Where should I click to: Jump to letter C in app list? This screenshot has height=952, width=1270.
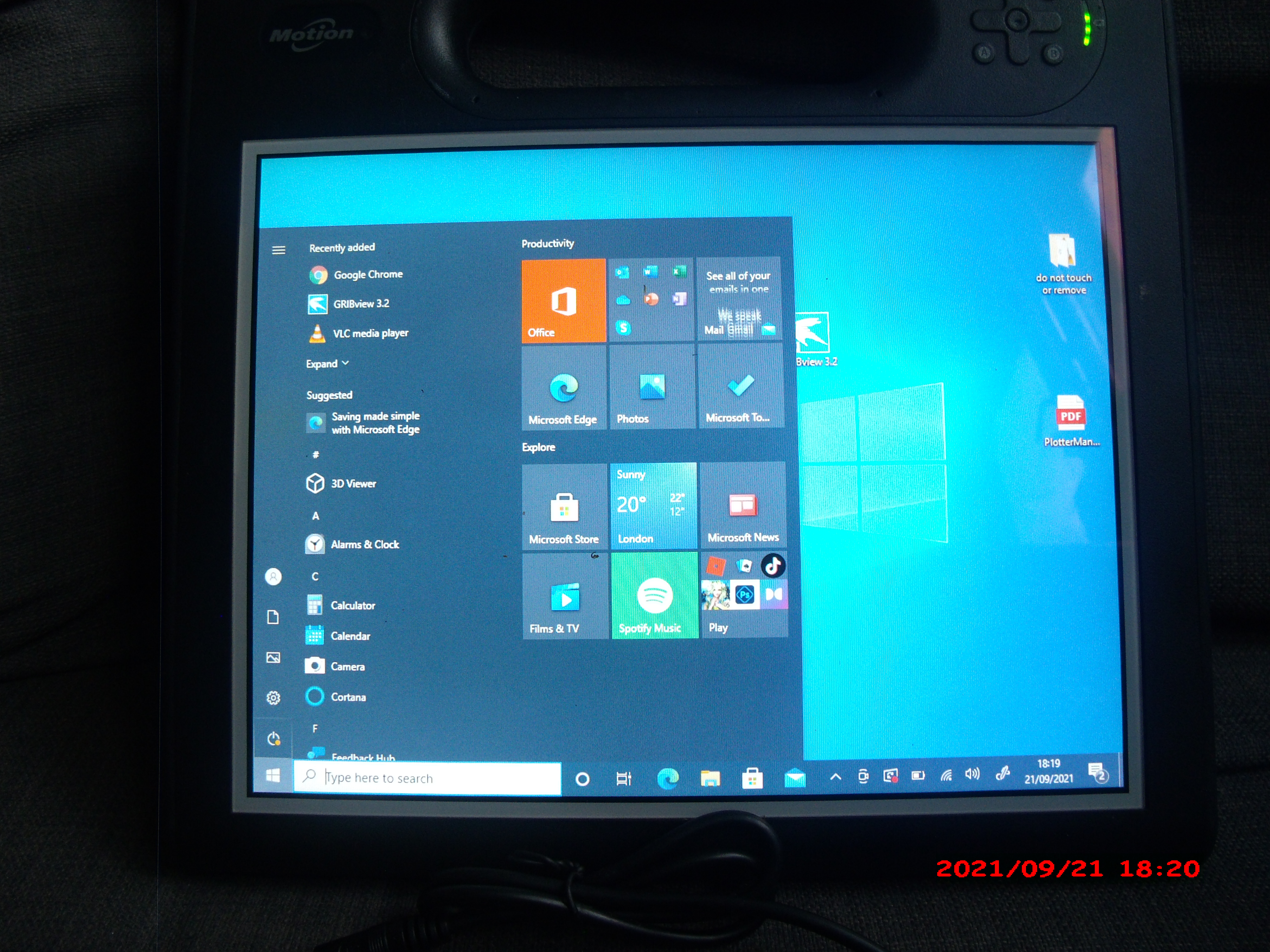(315, 577)
